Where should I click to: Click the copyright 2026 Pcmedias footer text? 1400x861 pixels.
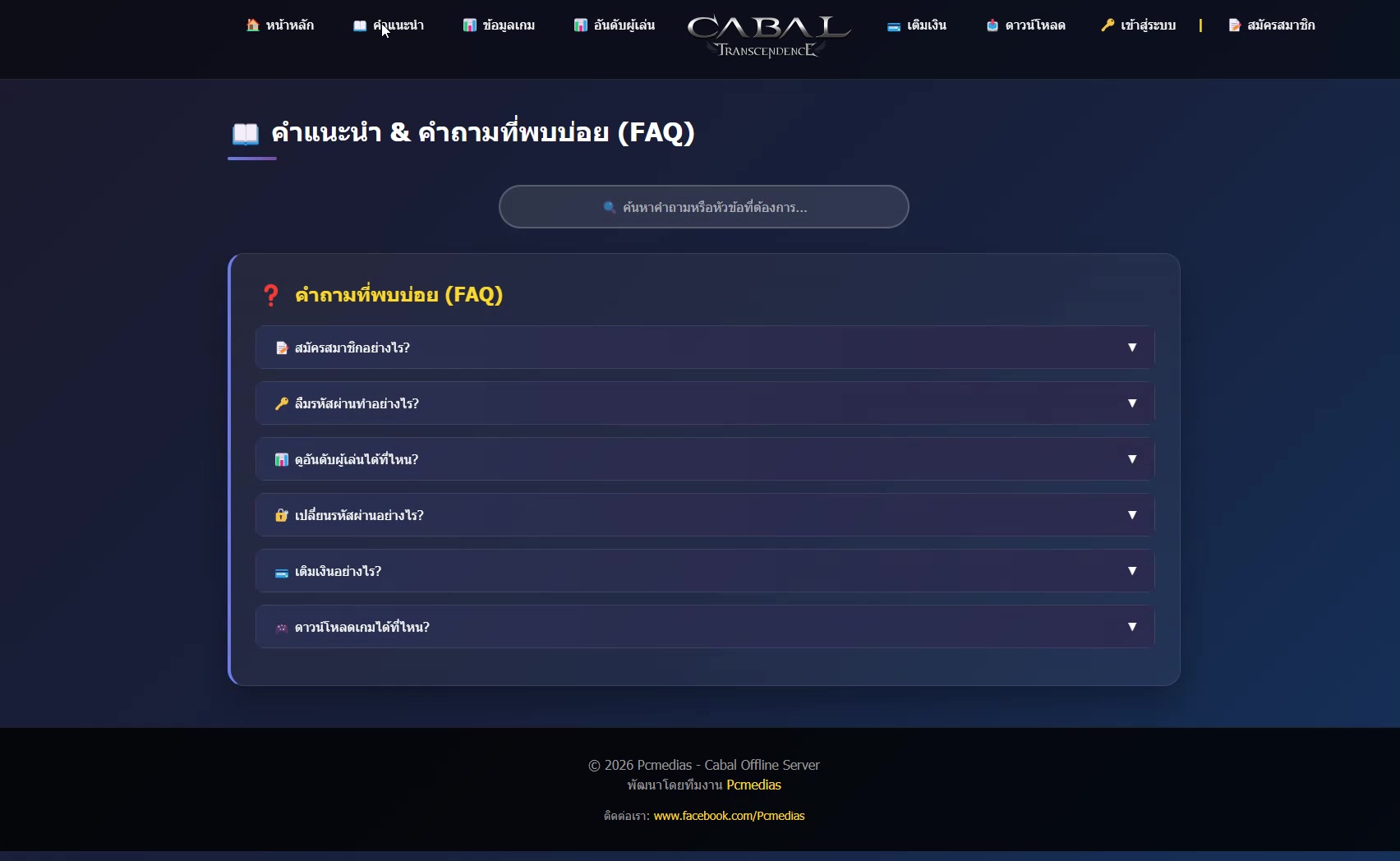point(704,765)
